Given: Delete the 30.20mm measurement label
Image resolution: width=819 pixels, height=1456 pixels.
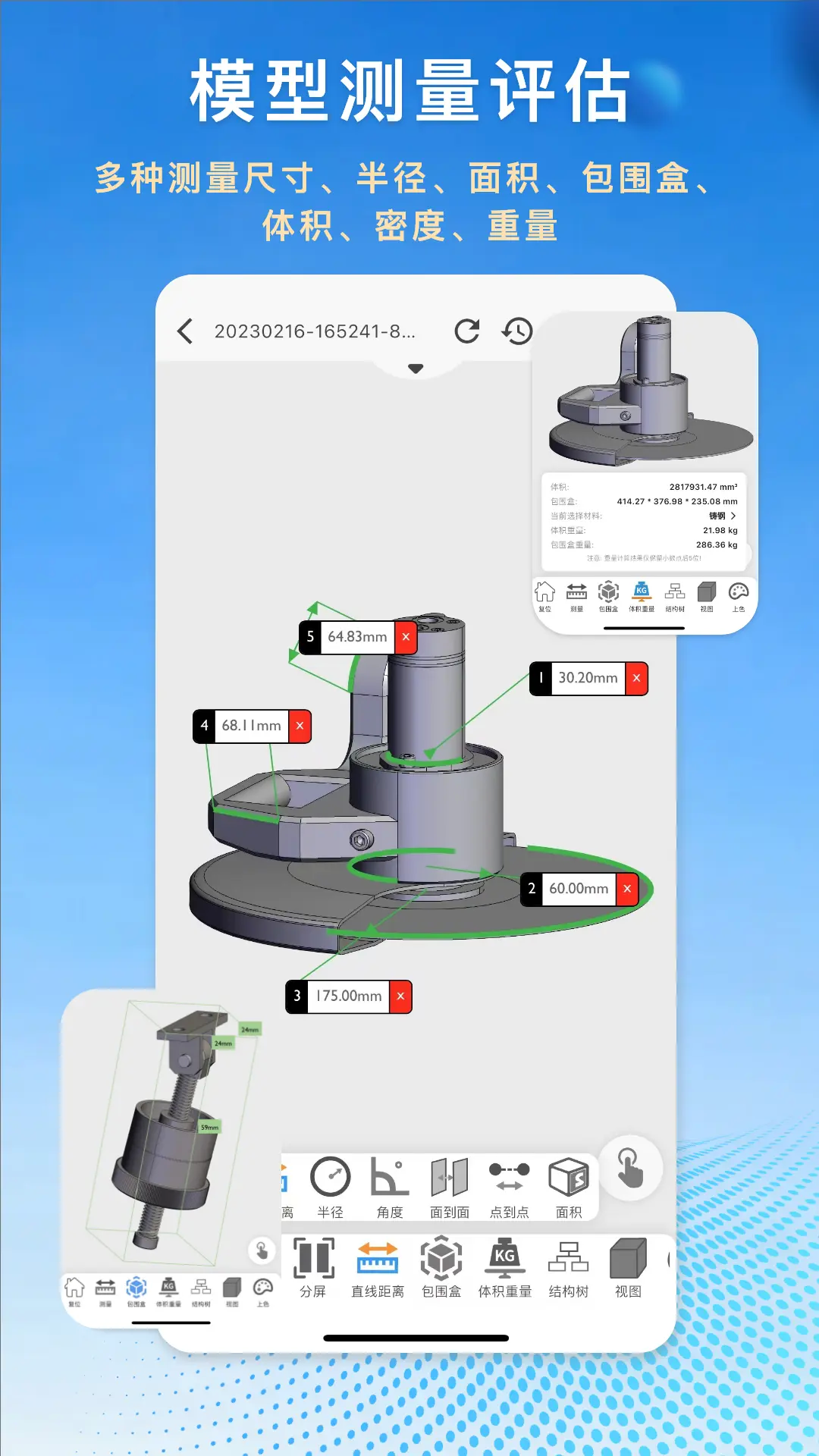Looking at the screenshot, I should click(x=636, y=678).
